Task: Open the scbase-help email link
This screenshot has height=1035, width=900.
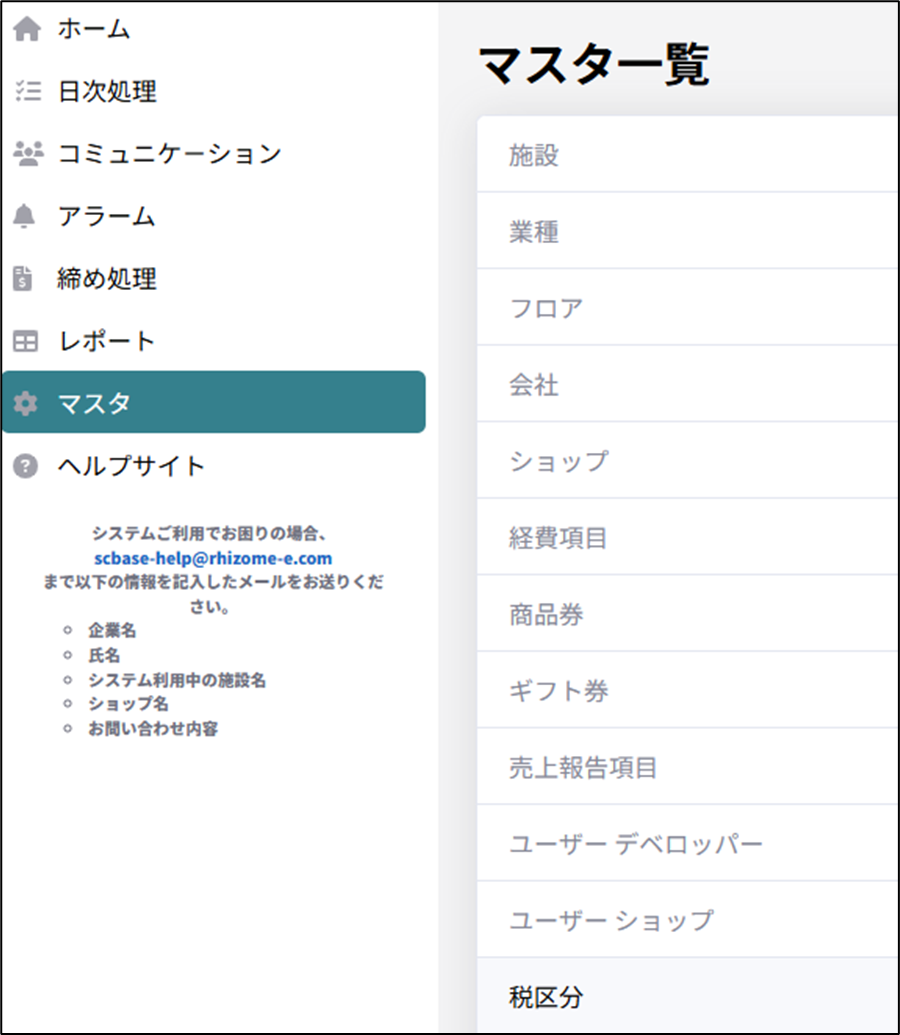Action: 213,558
